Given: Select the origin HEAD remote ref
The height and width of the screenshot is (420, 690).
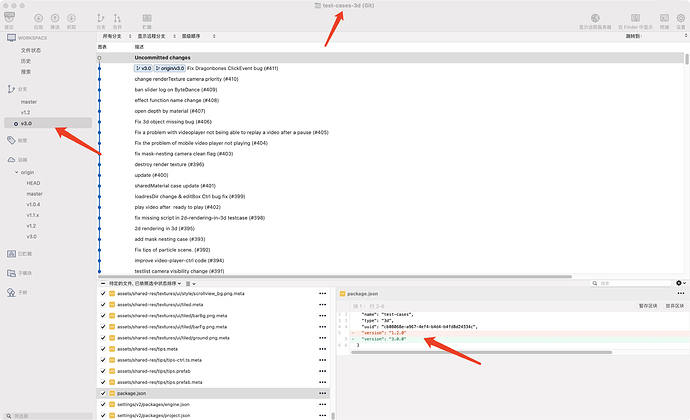Looking at the screenshot, I should [33, 183].
